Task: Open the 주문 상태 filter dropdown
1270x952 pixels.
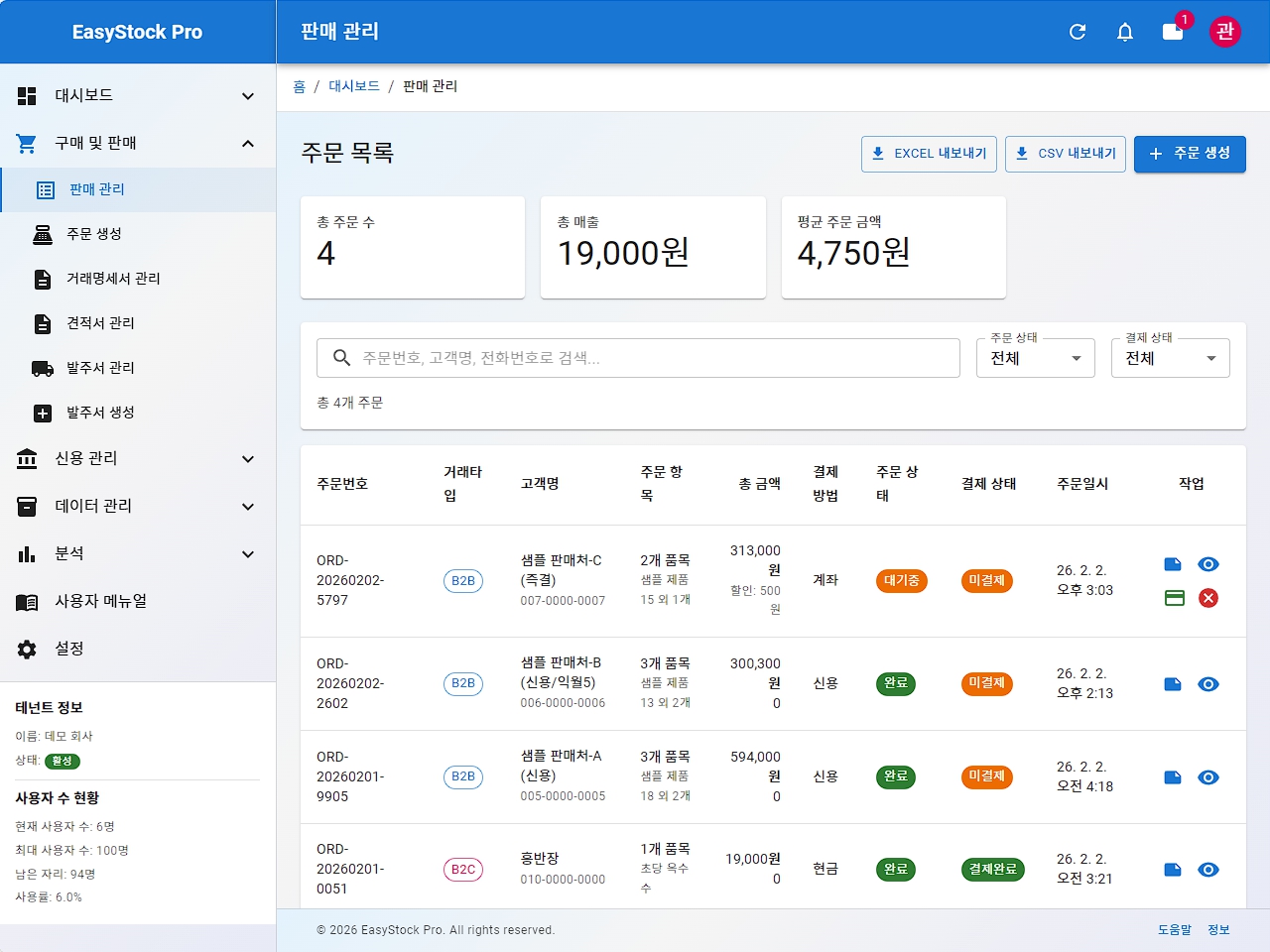Action: point(1035,358)
